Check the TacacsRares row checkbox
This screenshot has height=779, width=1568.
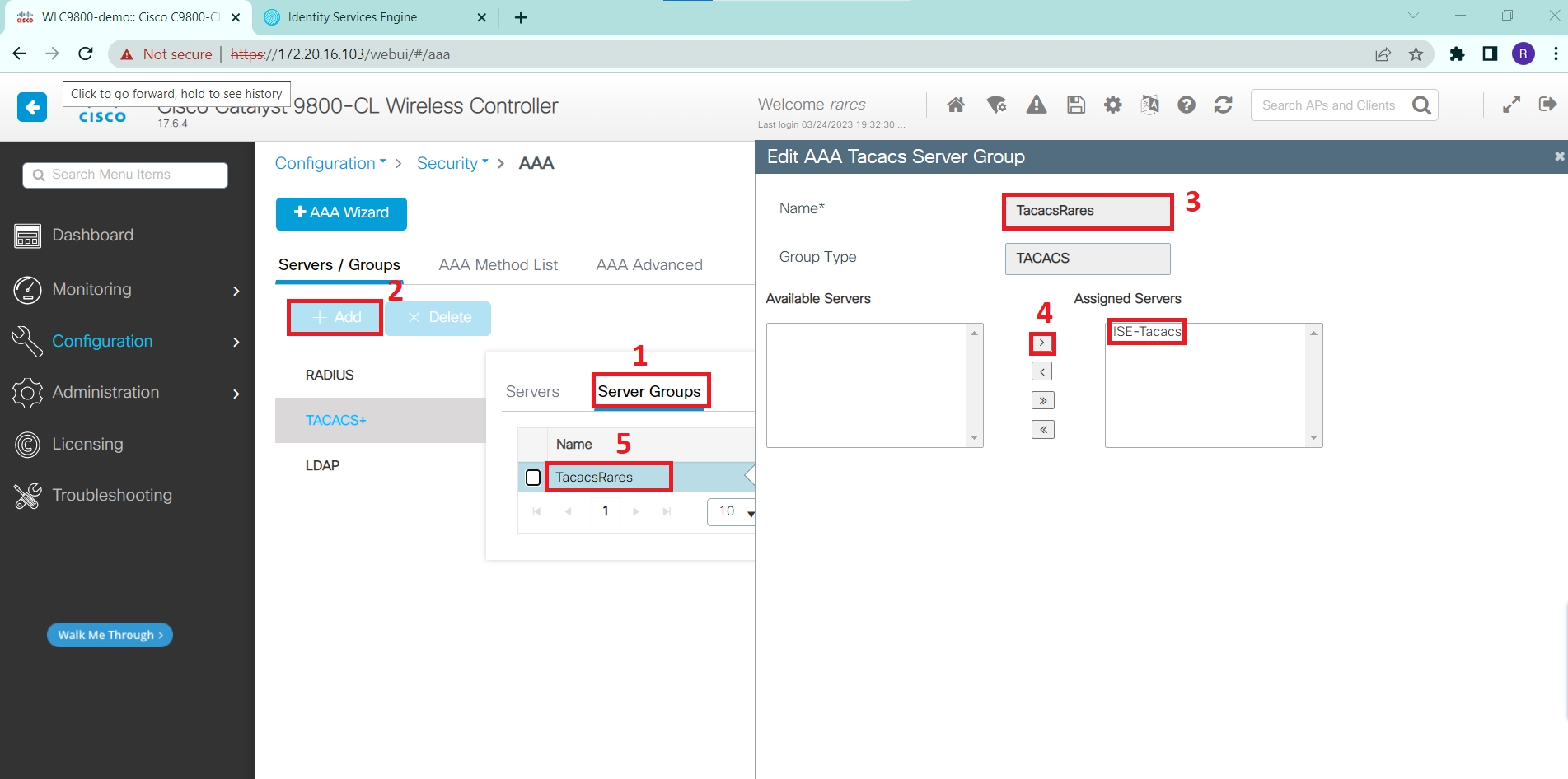(x=533, y=478)
